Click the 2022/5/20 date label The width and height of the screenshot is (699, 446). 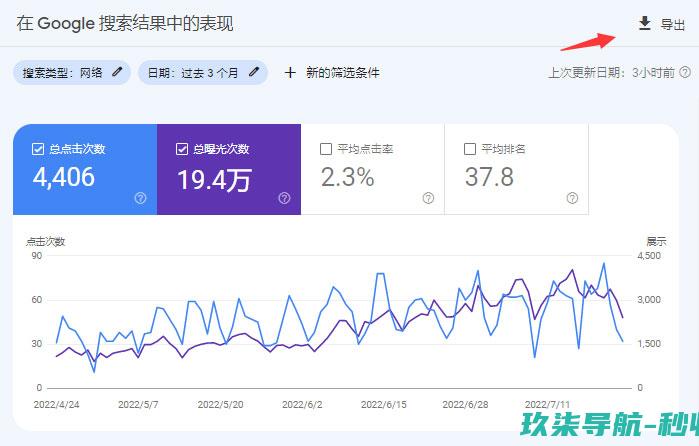pos(221,405)
